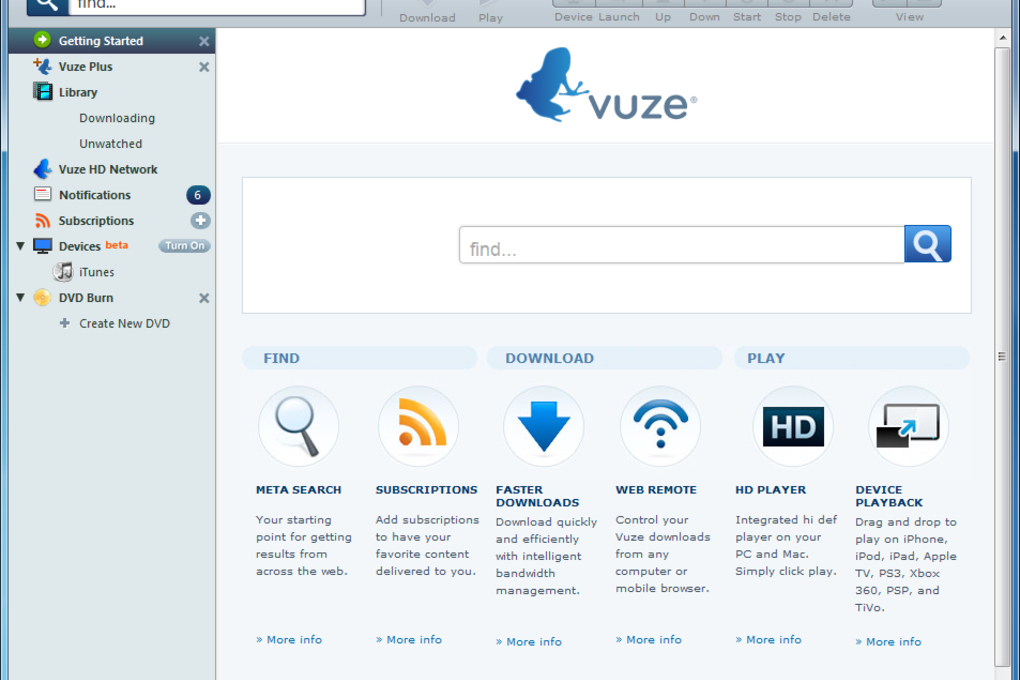This screenshot has width=1020, height=680.
Task: Click the Vuze Plus frog icon
Action: [42, 66]
